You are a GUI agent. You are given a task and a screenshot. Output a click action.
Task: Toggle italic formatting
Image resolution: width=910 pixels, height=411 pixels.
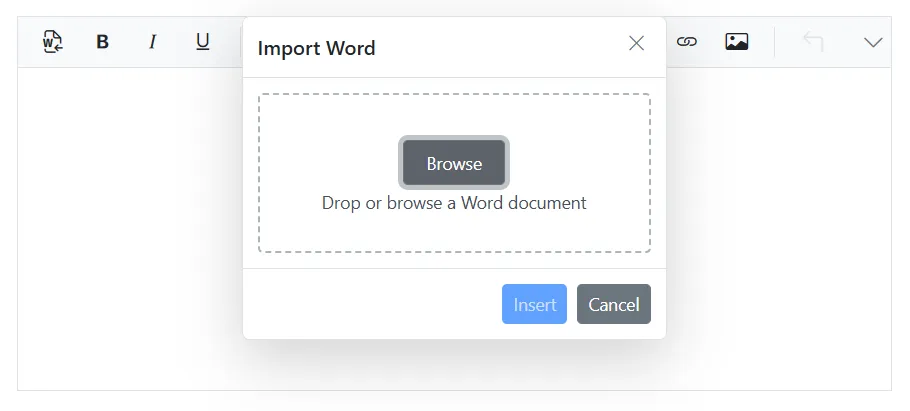[x=153, y=42]
